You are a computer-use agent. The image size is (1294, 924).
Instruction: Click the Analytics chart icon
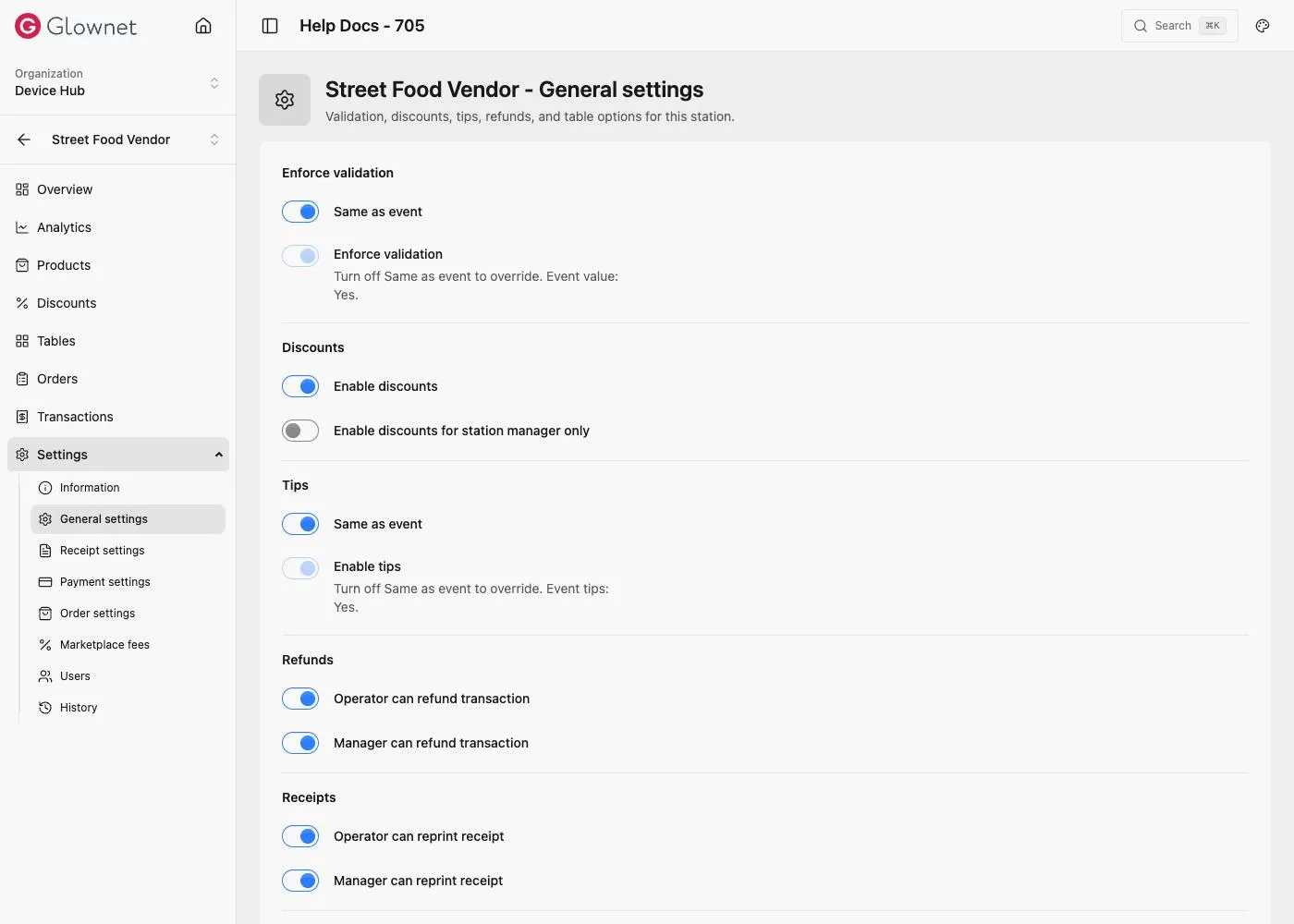pos(22,227)
